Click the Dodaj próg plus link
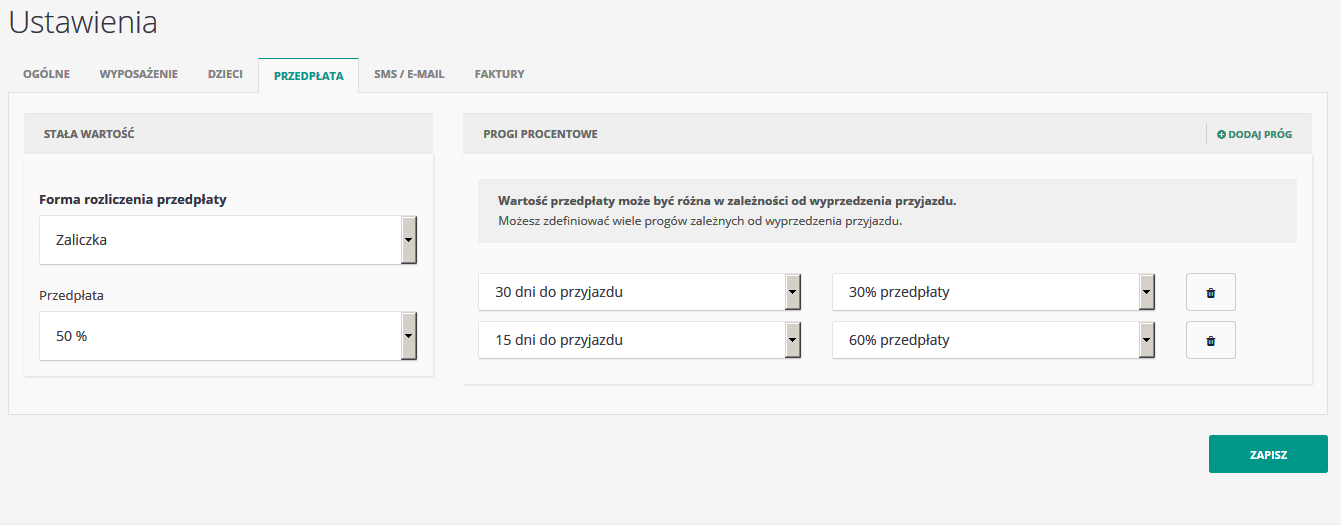Screen dimensions: 1341x525 1254,134
